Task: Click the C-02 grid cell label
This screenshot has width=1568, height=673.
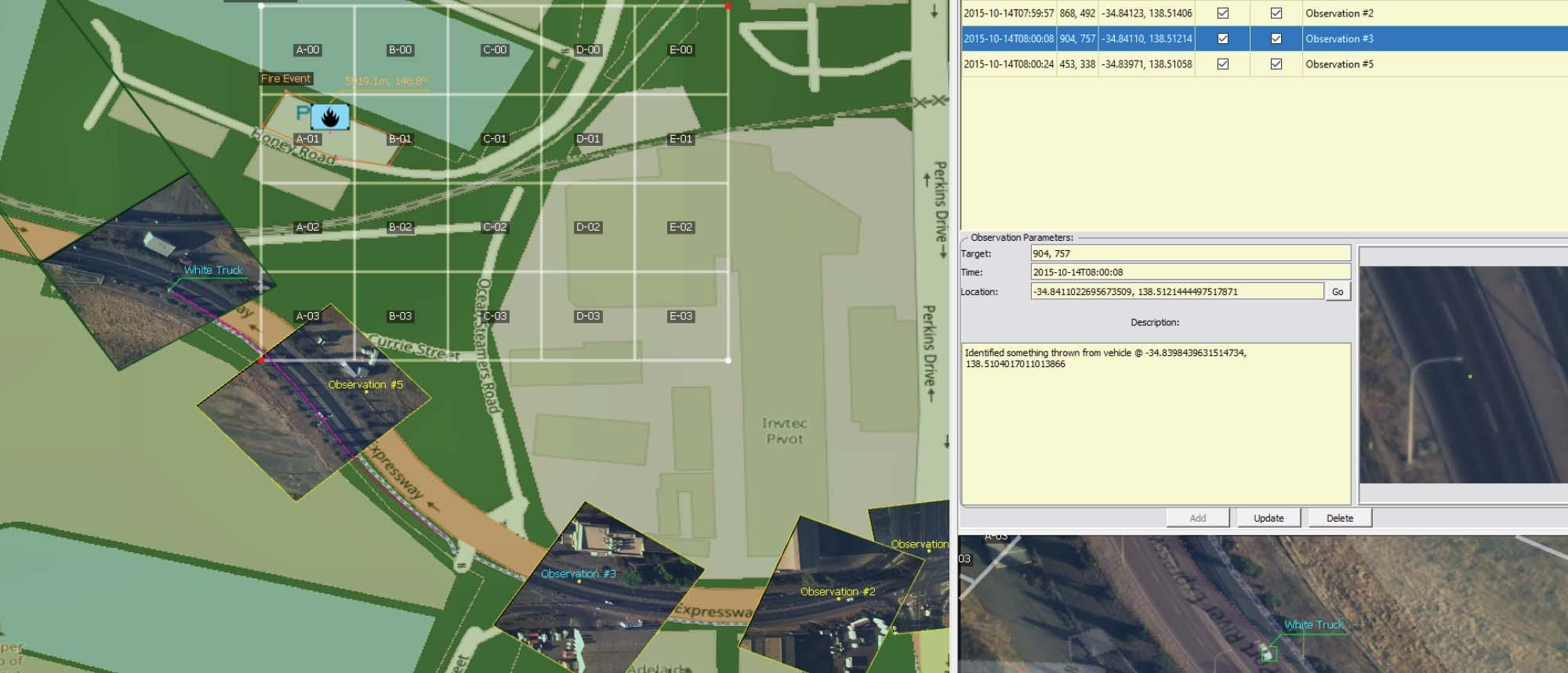Action: click(495, 227)
